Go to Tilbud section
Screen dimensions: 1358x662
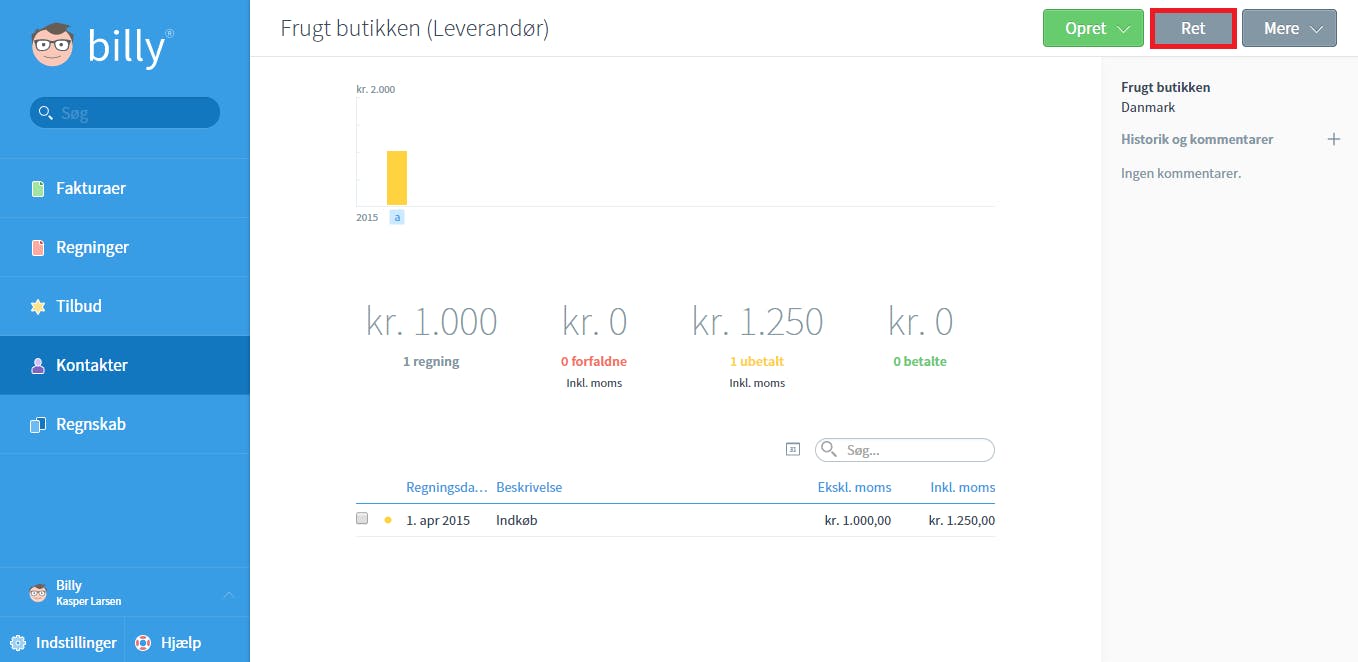click(x=125, y=306)
